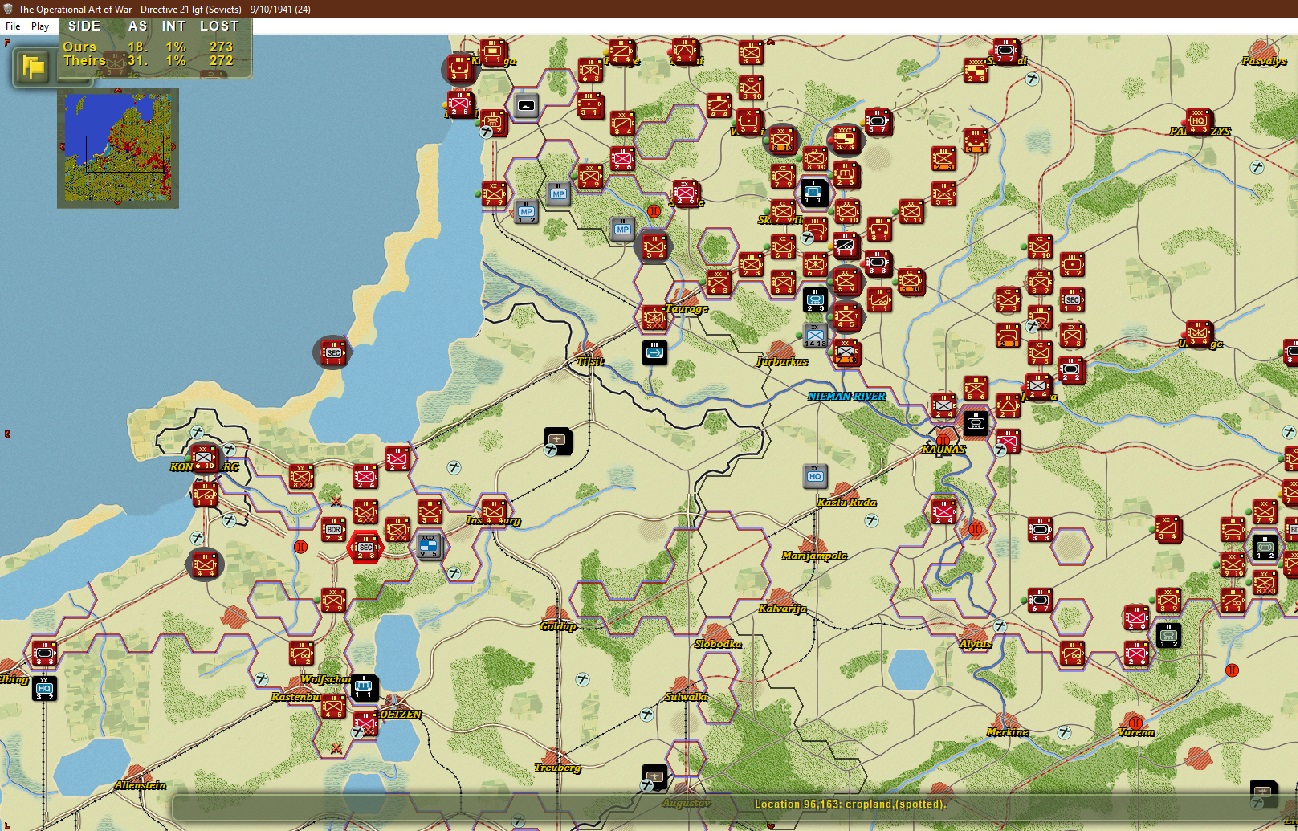
Task: Select the red unit at Insterburg
Action: click(492, 510)
